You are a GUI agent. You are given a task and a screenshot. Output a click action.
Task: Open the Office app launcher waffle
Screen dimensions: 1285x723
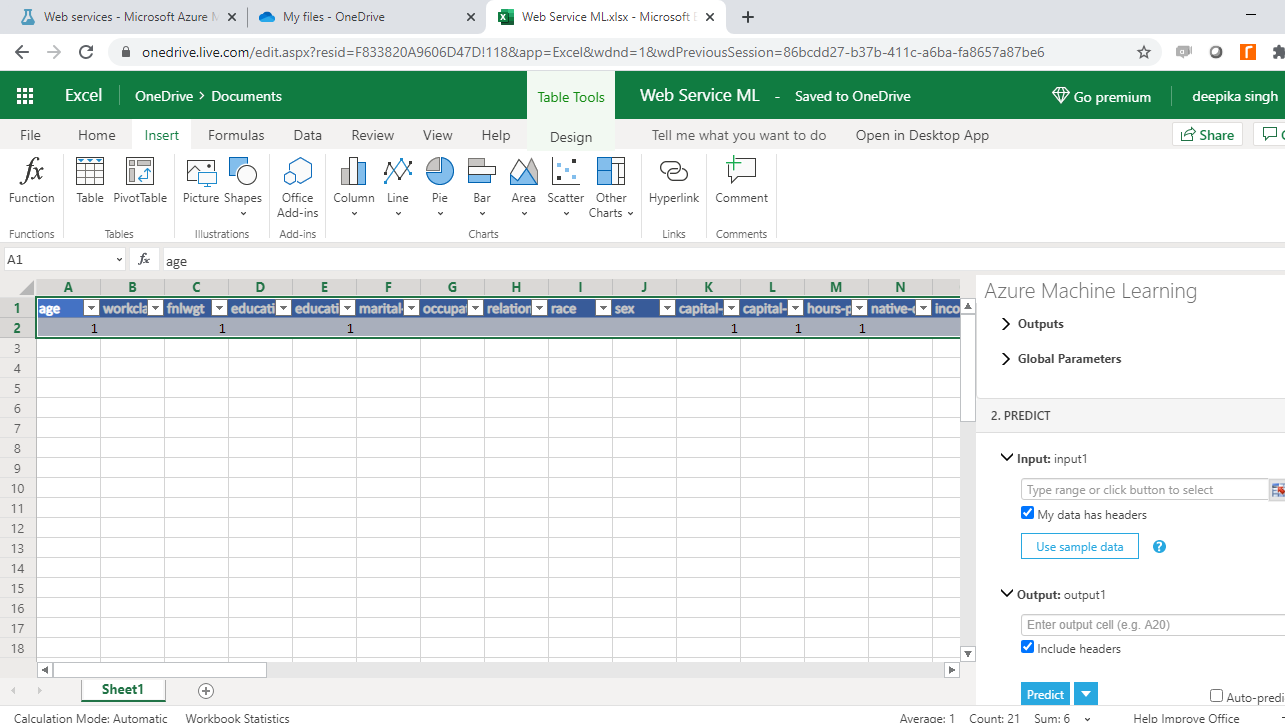(x=25, y=96)
